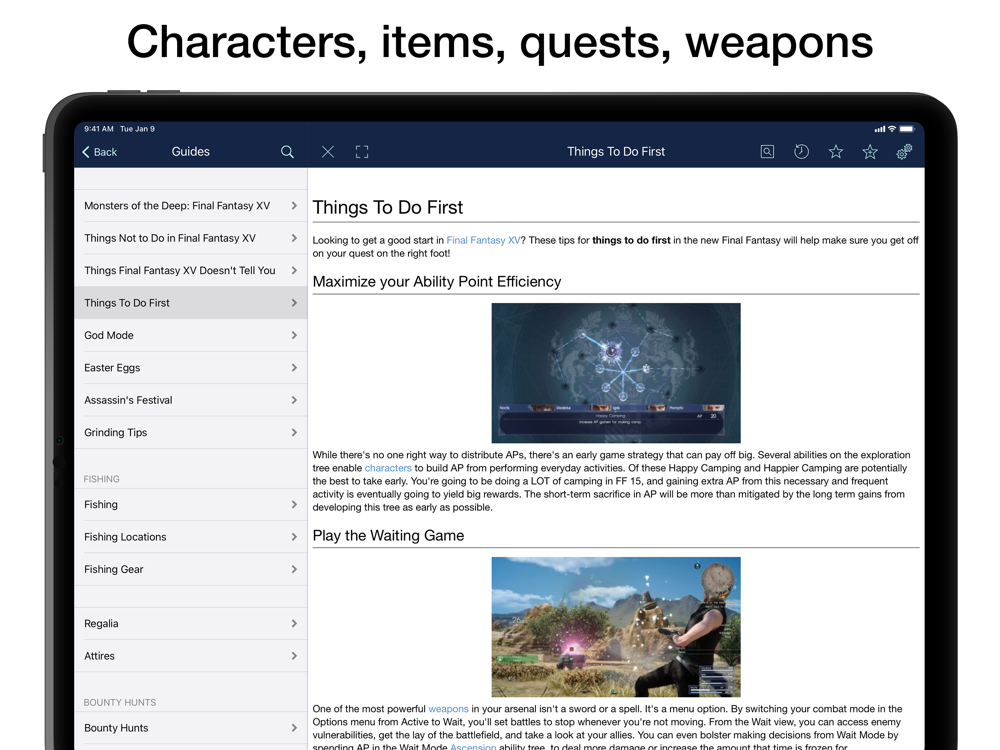This screenshot has width=1000, height=750.
Task: Tap the cellular signal bars icon
Action: [x=879, y=129]
